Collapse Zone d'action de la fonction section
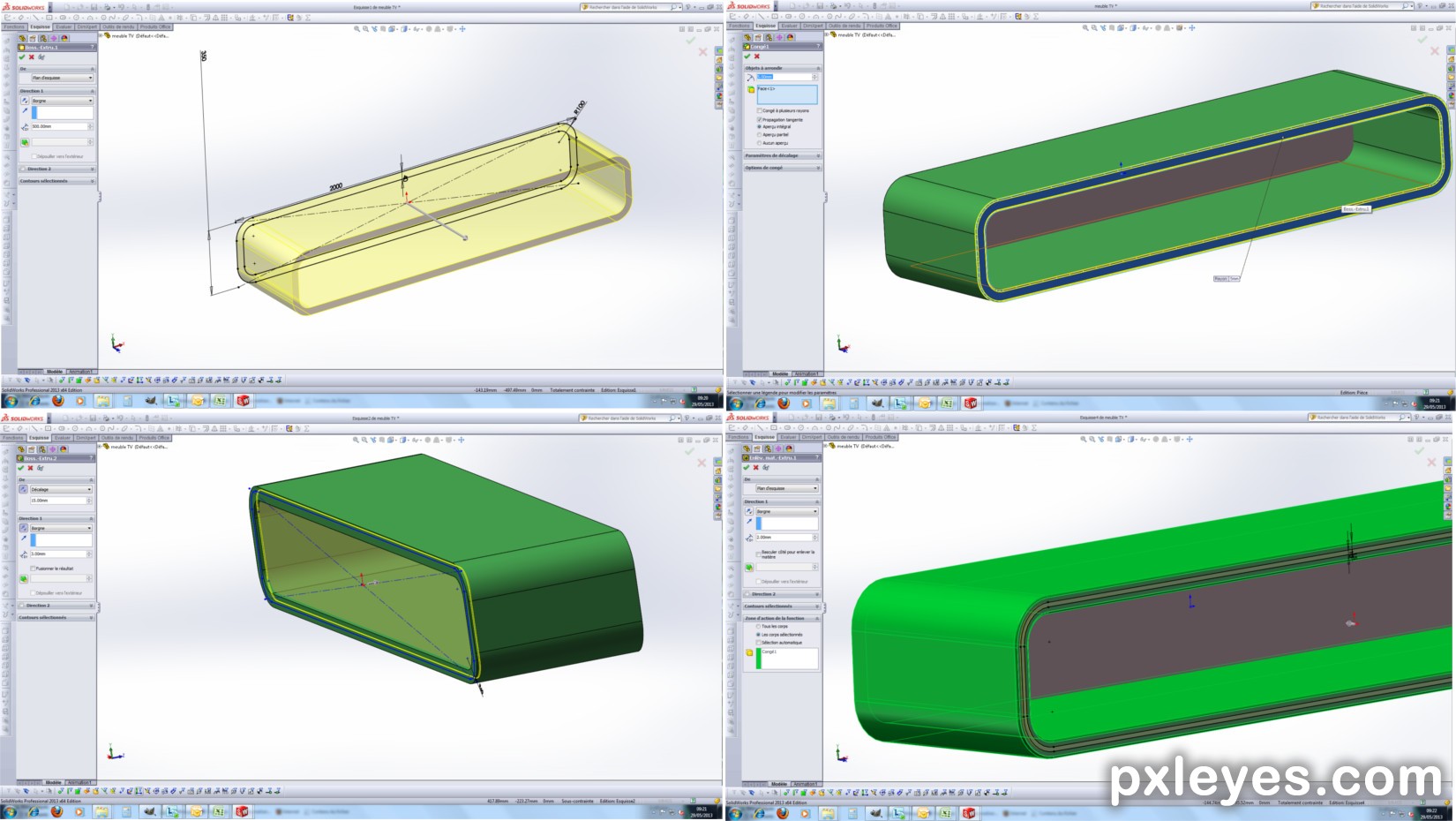The height and width of the screenshot is (821, 1456). pyautogui.click(x=782, y=618)
